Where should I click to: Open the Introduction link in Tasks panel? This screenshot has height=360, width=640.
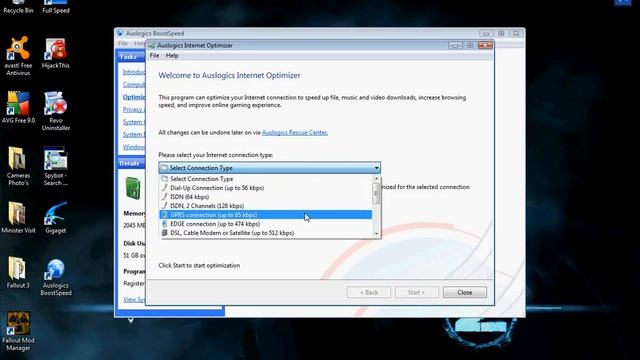point(134,72)
